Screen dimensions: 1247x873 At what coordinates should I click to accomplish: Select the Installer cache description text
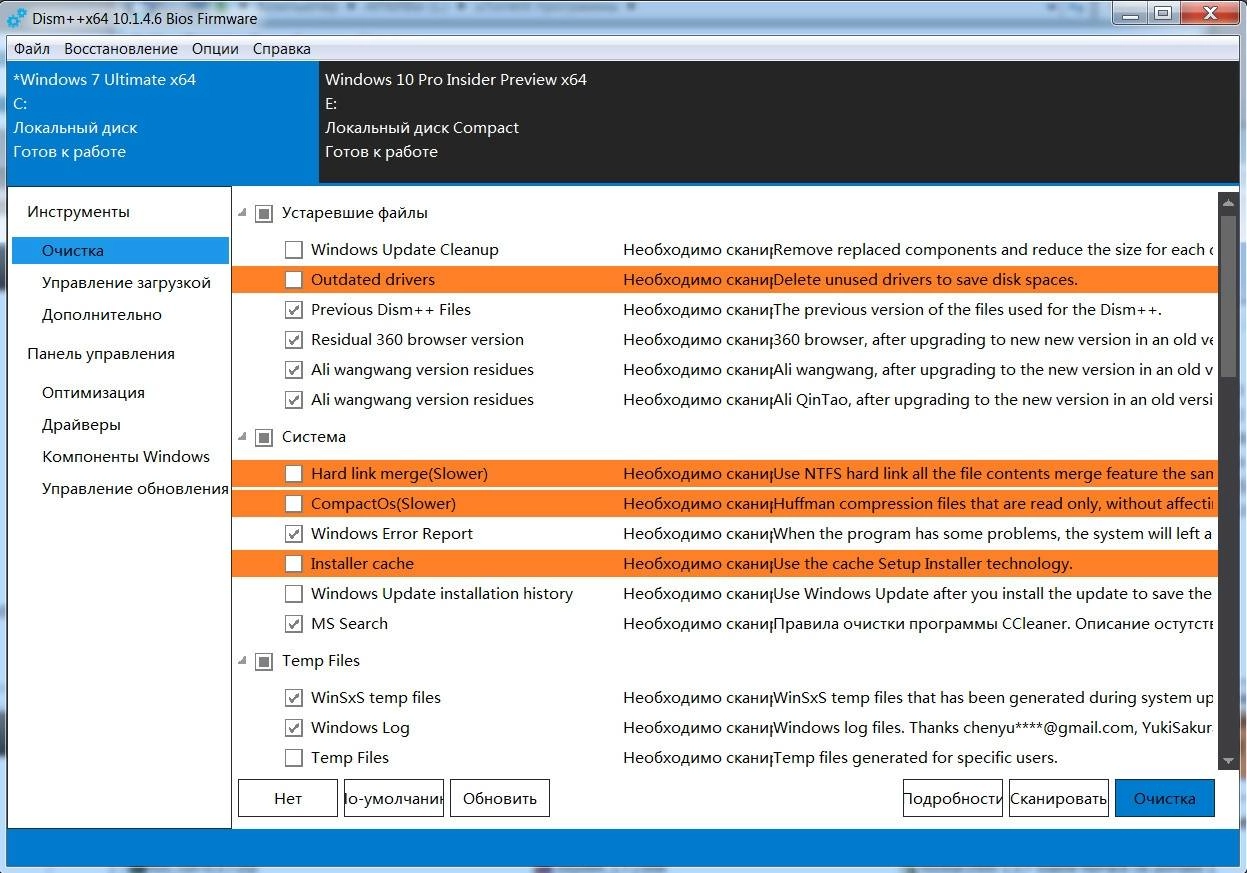(x=922, y=564)
